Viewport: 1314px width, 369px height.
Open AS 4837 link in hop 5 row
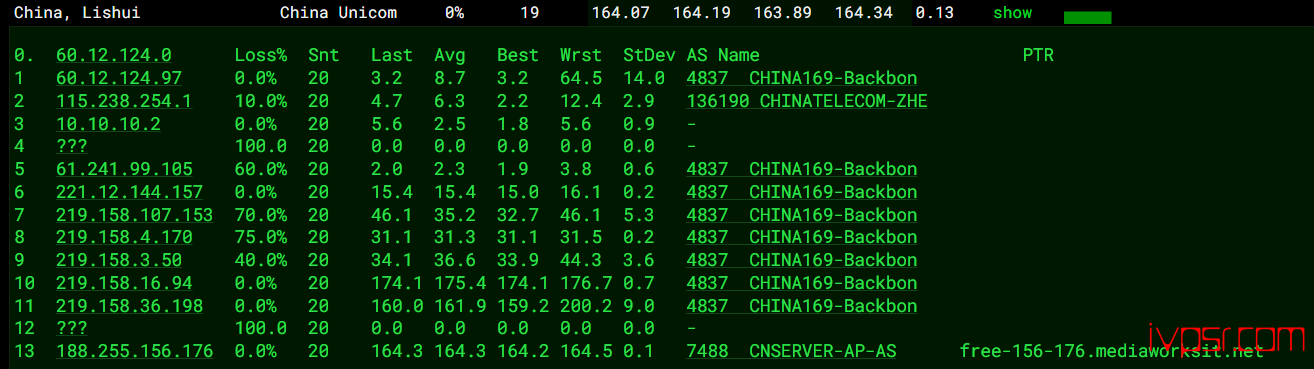[802, 169]
